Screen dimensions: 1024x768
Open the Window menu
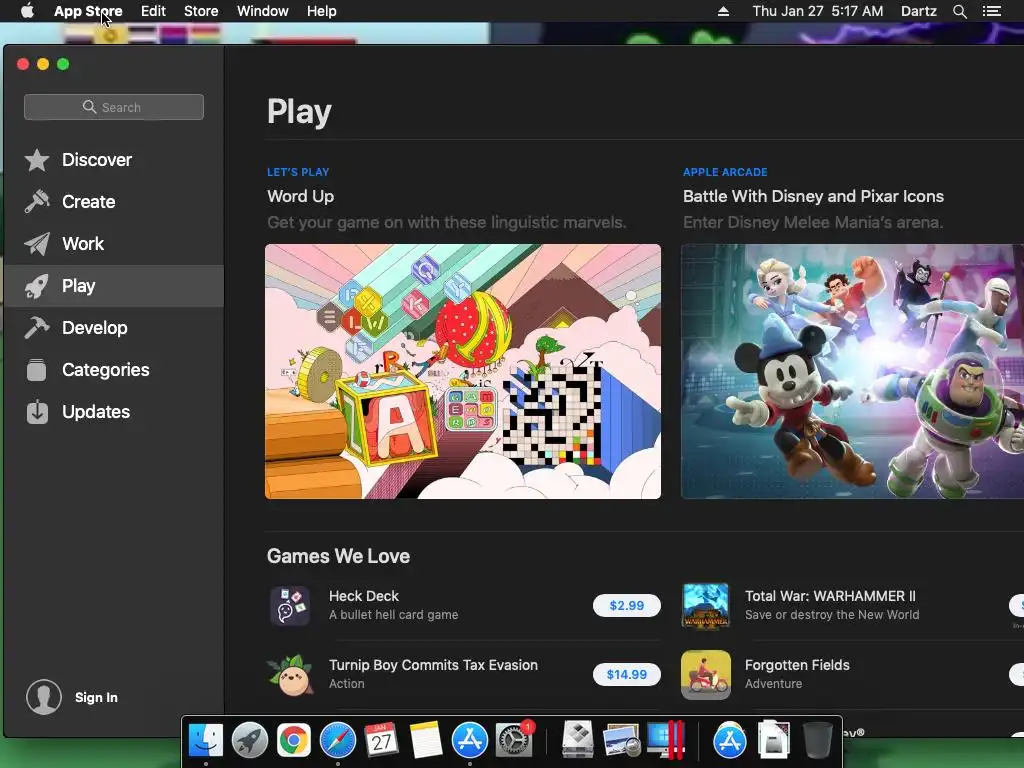tap(263, 11)
